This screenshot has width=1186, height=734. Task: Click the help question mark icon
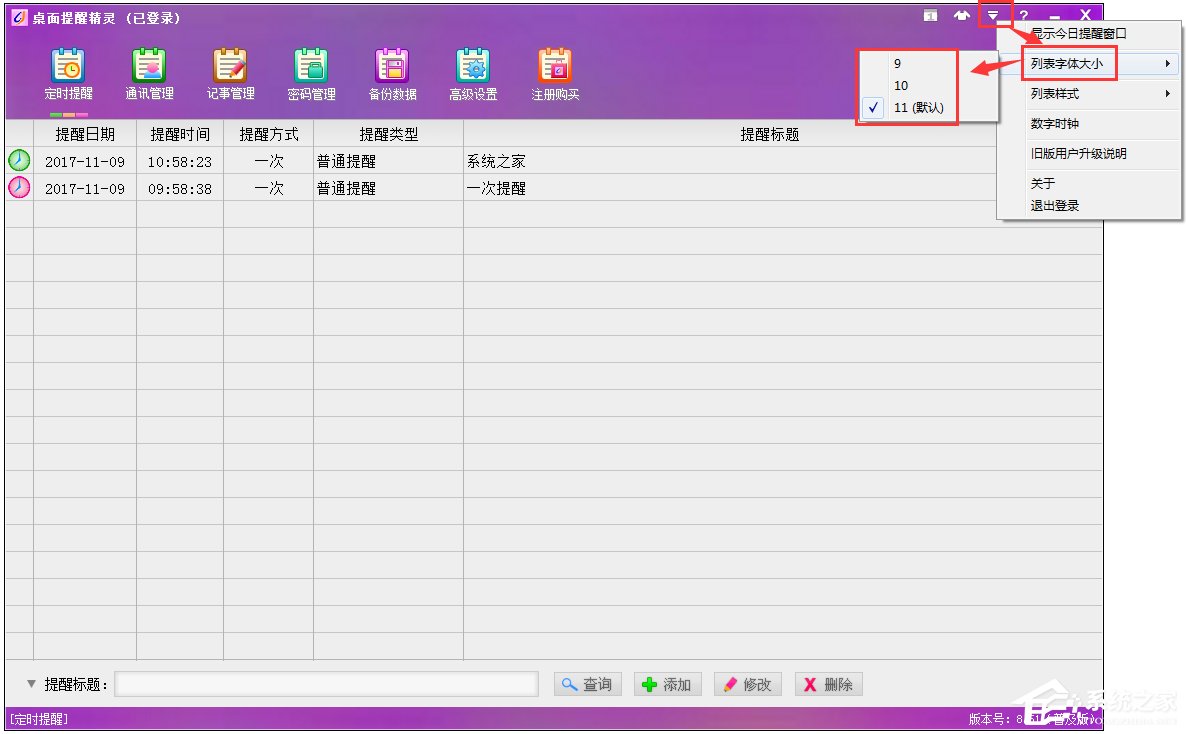click(x=1023, y=15)
